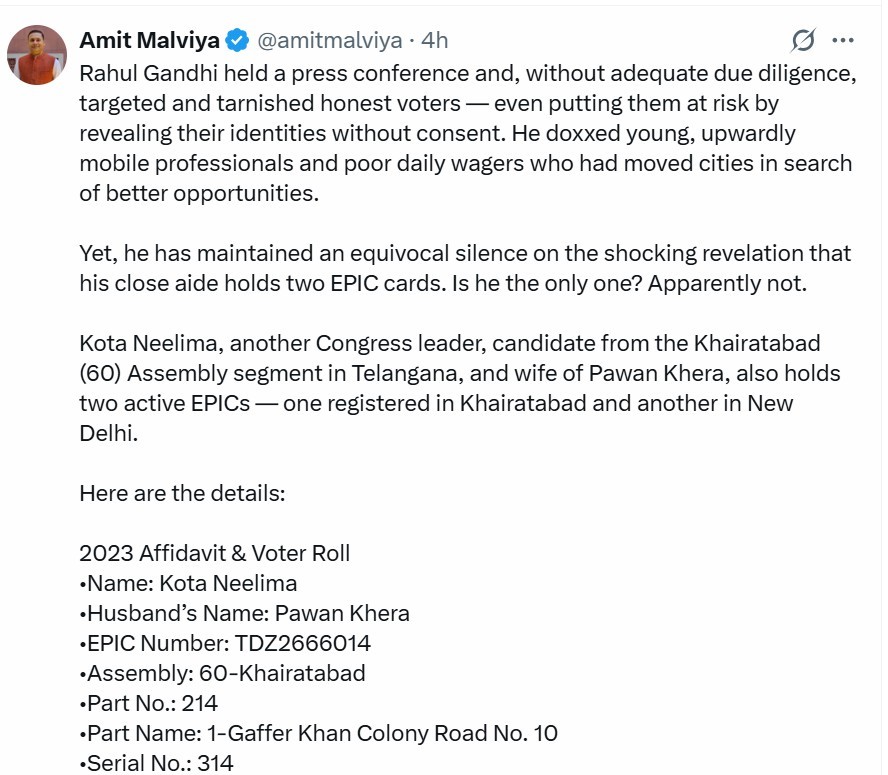Click the 4h post timestamp

point(435,40)
